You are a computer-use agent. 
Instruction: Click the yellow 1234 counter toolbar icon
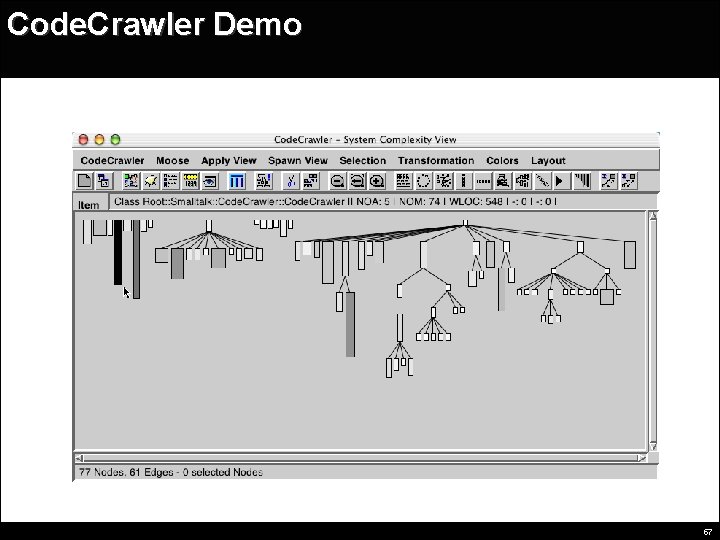(x=190, y=181)
